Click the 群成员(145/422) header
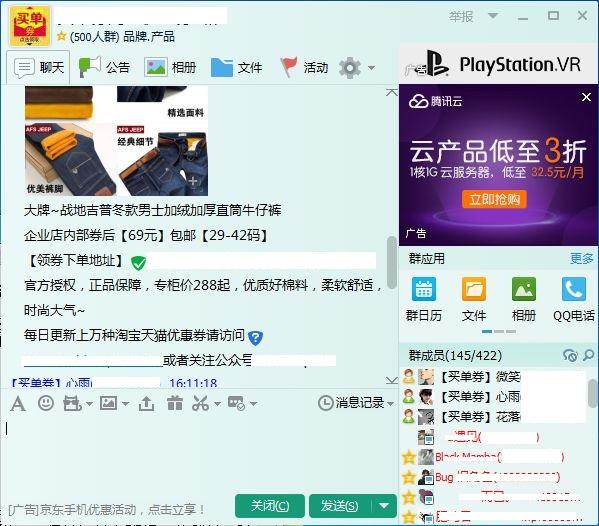The width and height of the screenshot is (599, 526). point(455,356)
